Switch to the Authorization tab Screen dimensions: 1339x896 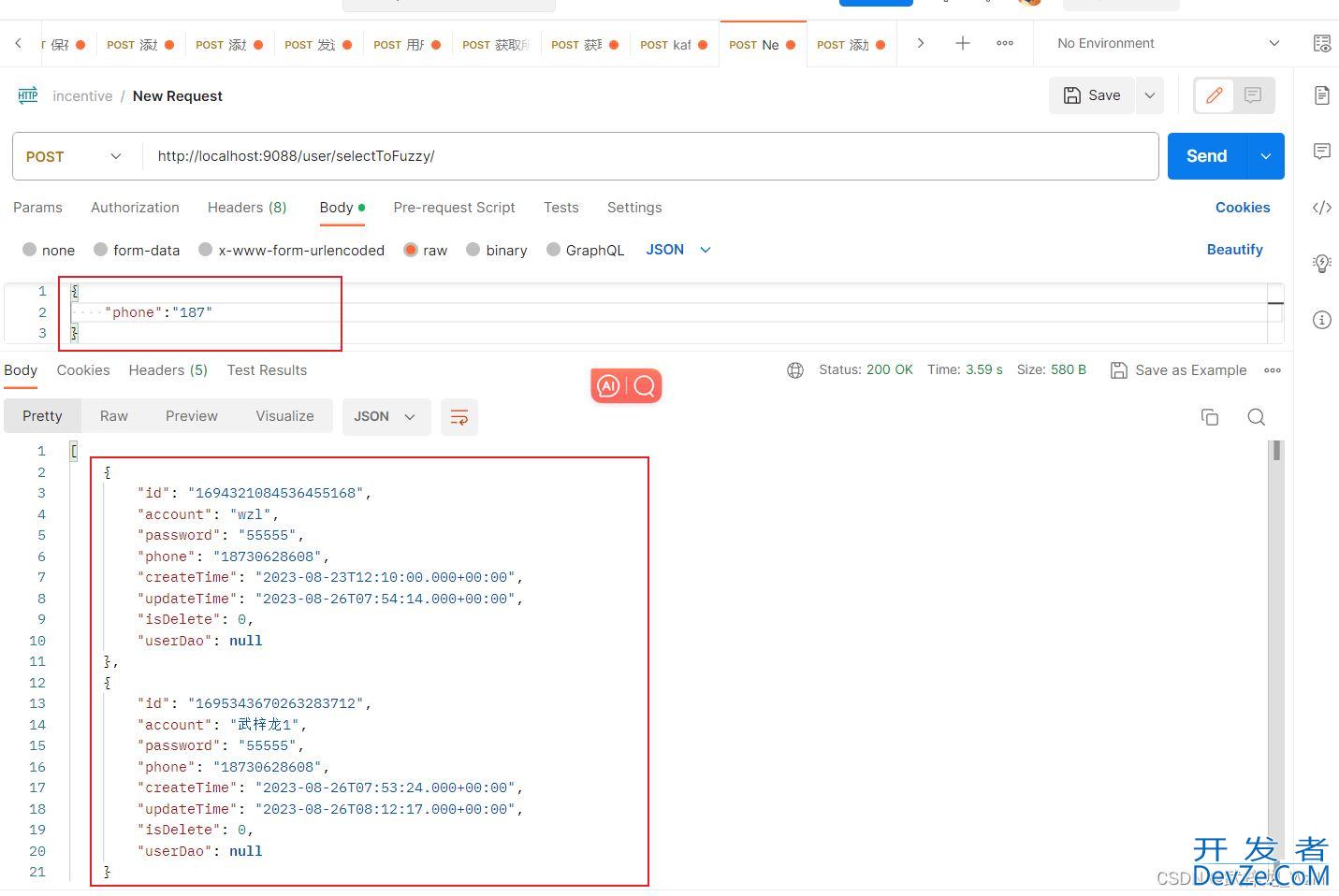pyautogui.click(x=135, y=208)
